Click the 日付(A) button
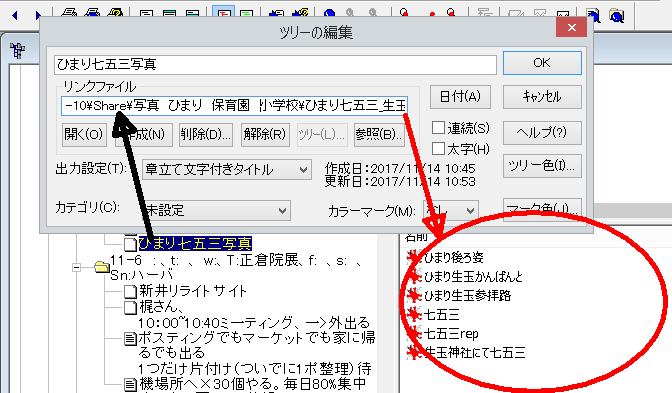 pos(460,97)
